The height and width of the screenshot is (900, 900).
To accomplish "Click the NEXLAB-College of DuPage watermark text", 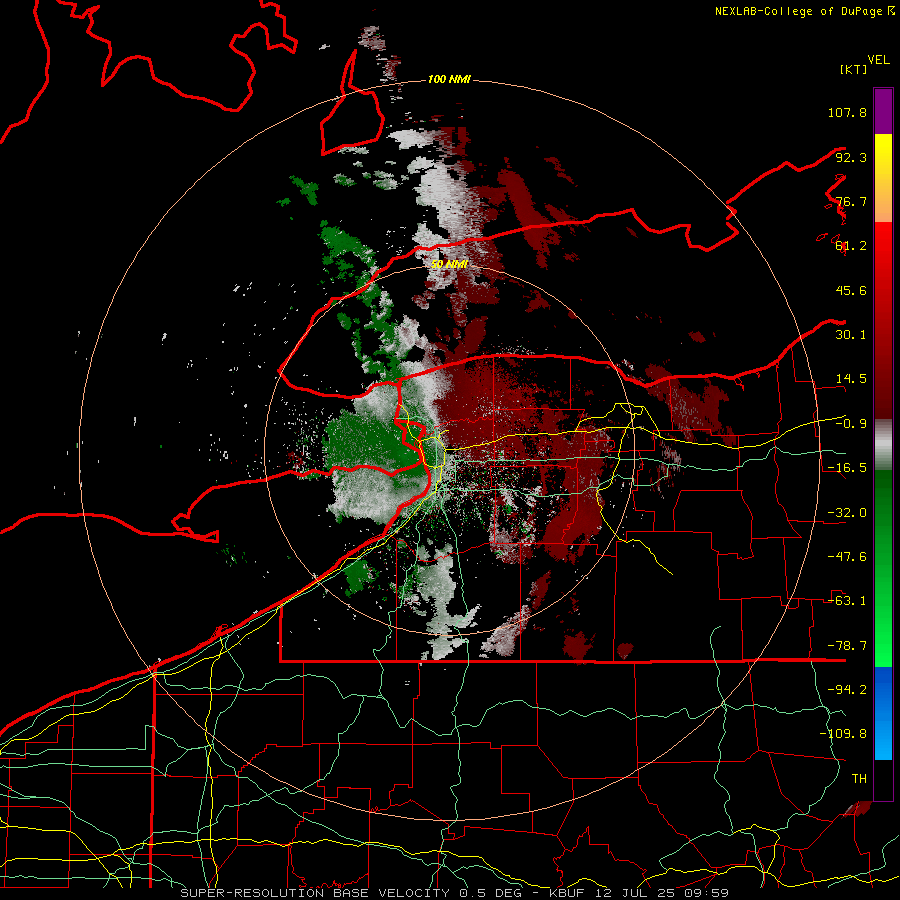I will (x=804, y=11).
